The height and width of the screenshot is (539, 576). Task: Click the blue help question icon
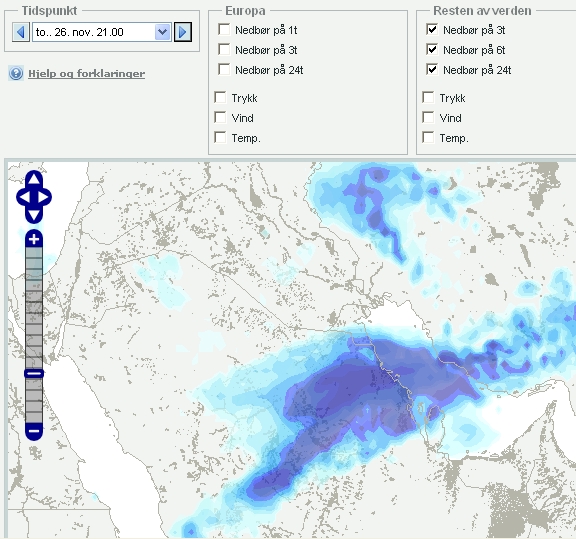coord(16,73)
